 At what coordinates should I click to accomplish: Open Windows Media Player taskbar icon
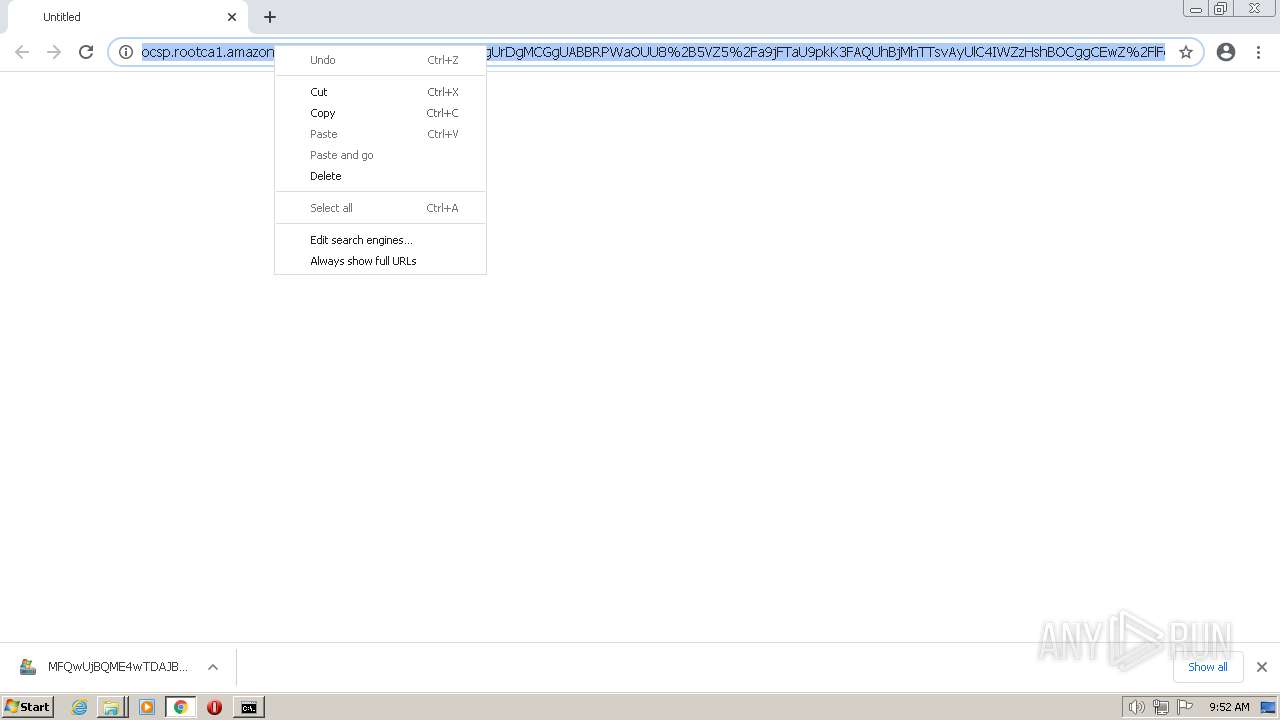[147, 707]
